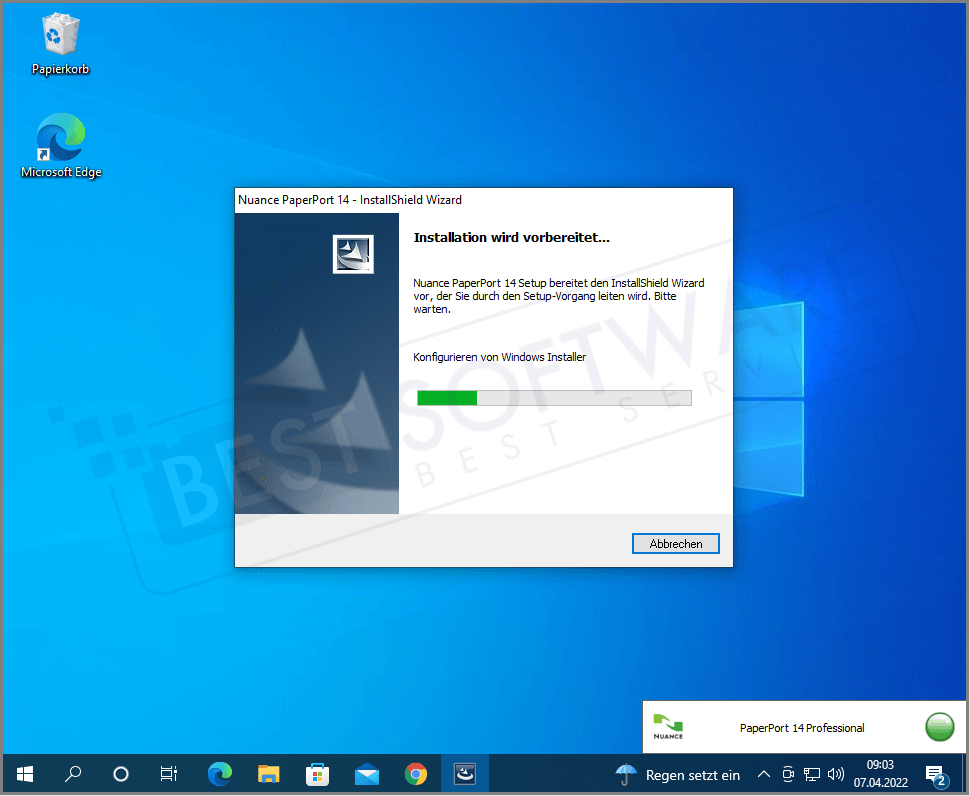Open the Action Center notifications icon
This screenshot has height=796, width=970.
936,774
